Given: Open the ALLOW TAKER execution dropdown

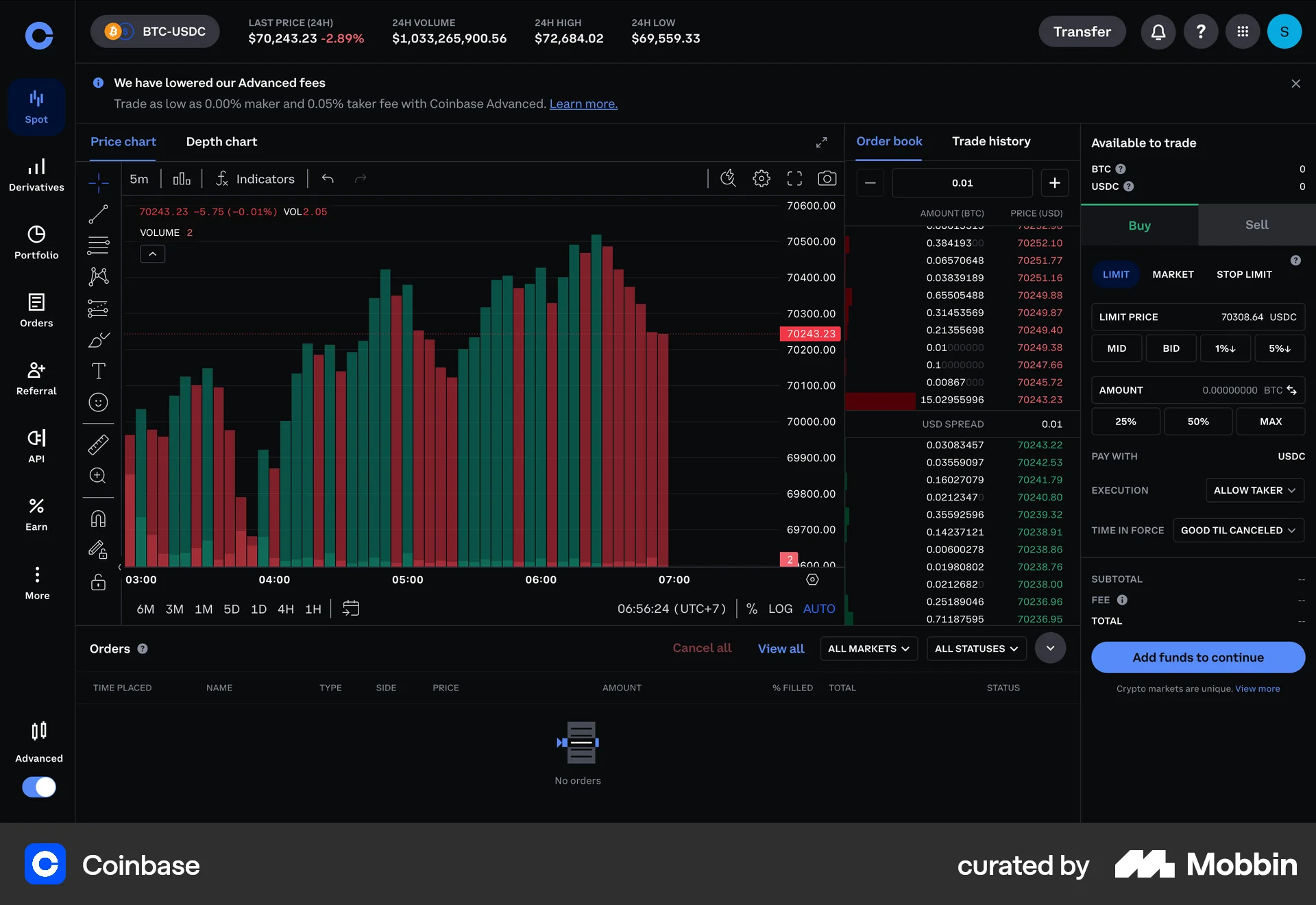Looking at the screenshot, I should tap(1254, 490).
